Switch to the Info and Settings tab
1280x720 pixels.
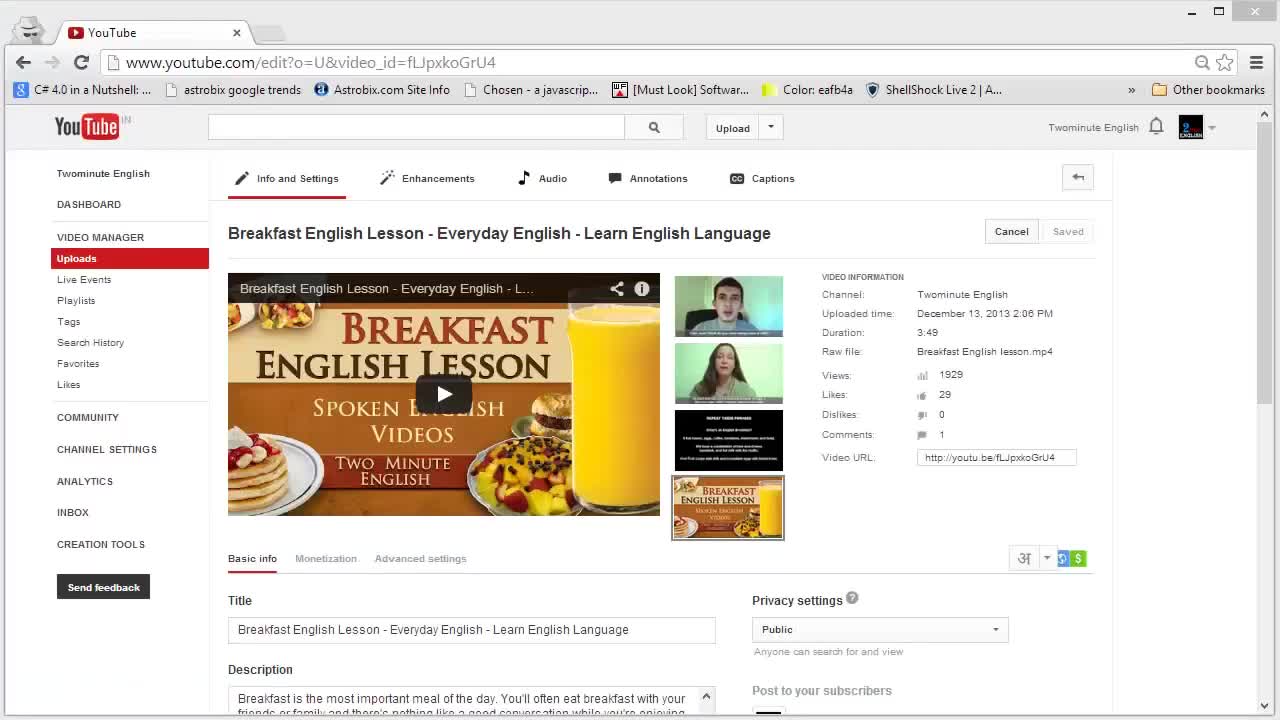coord(287,179)
